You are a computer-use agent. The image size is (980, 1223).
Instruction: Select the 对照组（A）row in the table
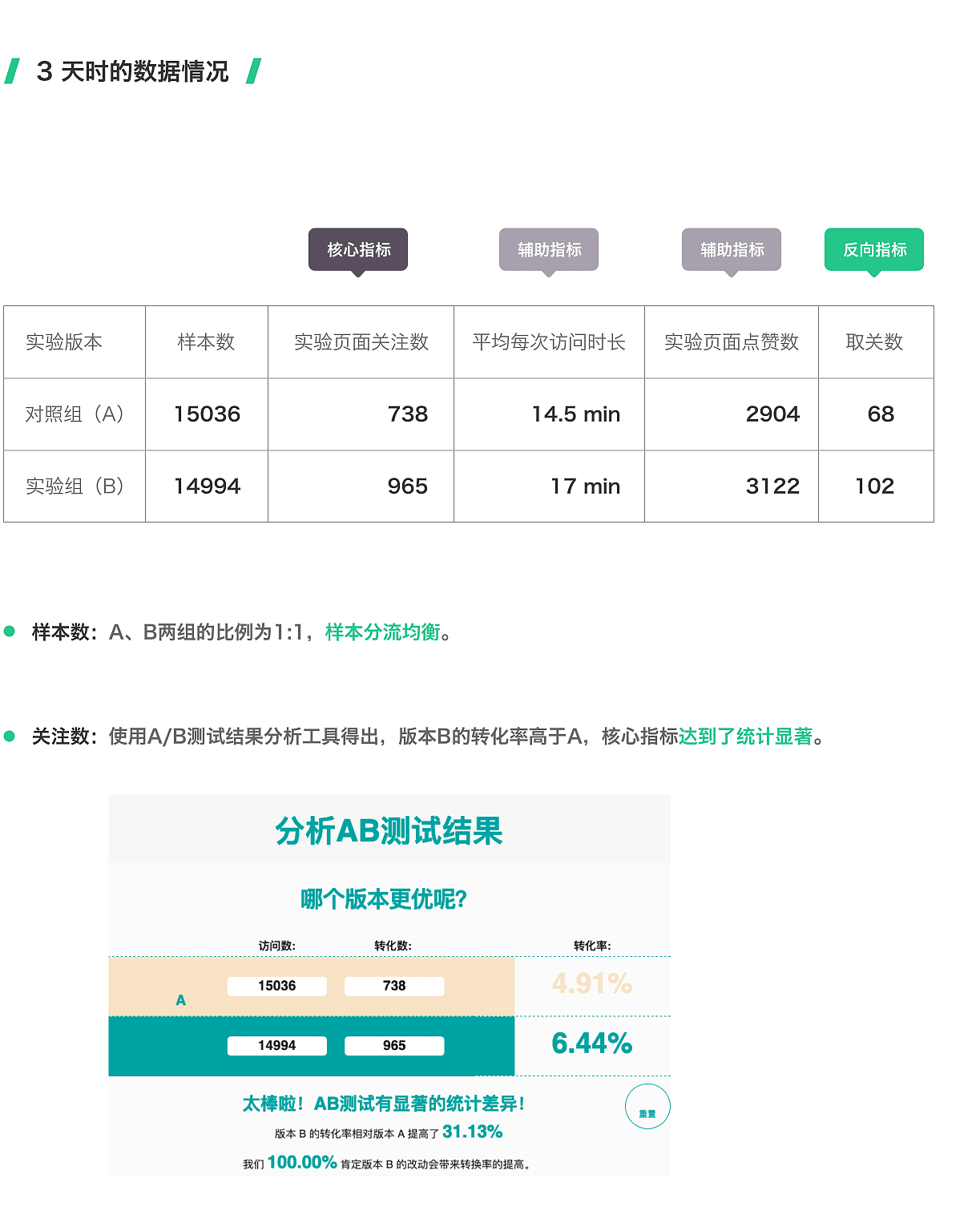tap(74, 414)
